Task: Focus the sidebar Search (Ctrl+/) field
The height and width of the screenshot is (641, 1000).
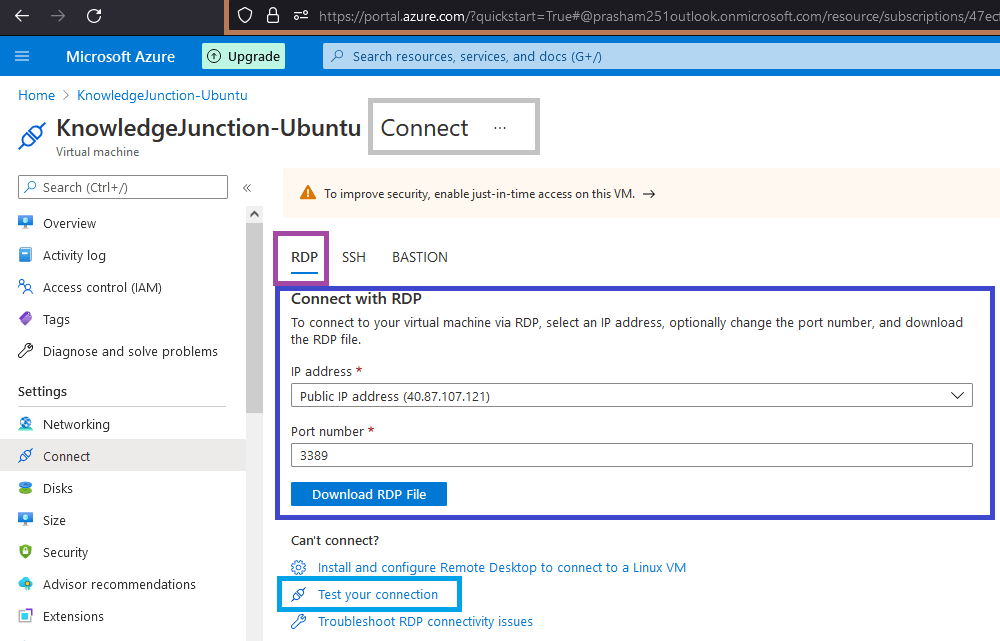Action: coord(123,188)
